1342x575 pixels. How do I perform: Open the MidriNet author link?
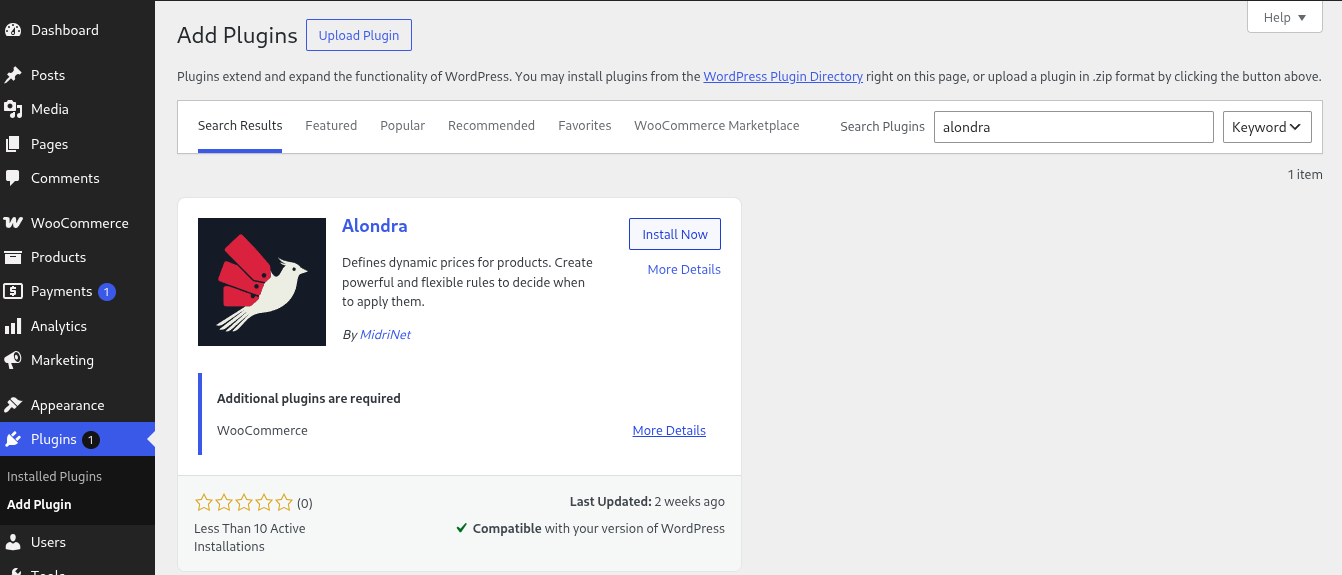[x=385, y=335]
